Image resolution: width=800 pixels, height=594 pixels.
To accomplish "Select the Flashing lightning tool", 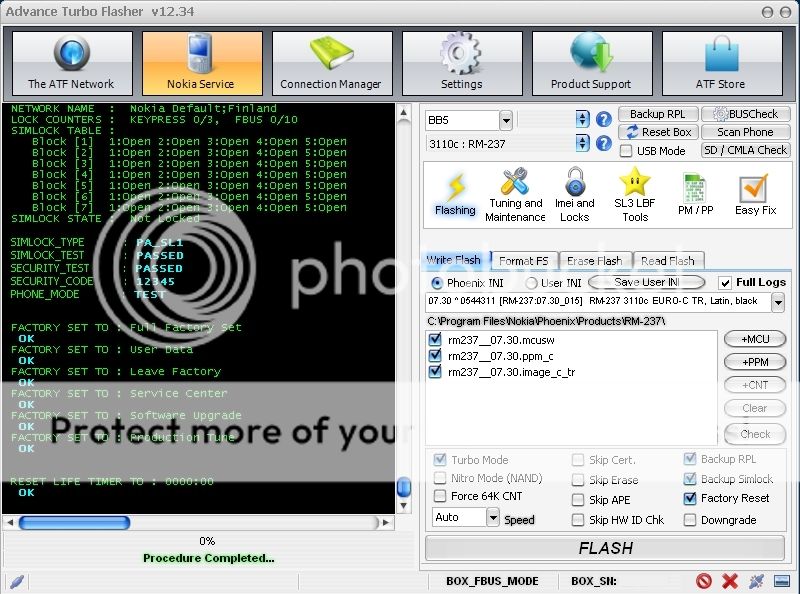I will [455, 195].
